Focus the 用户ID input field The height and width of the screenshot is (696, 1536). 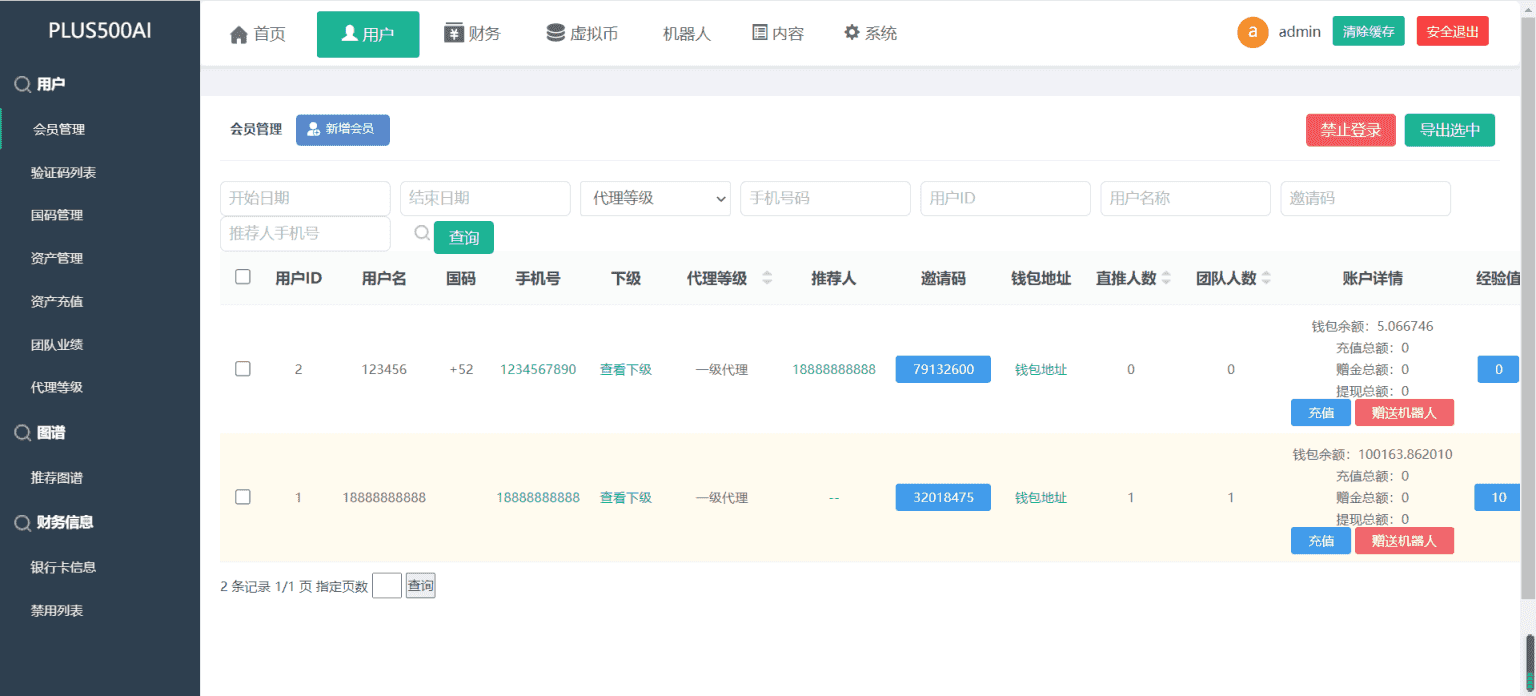(1005, 198)
